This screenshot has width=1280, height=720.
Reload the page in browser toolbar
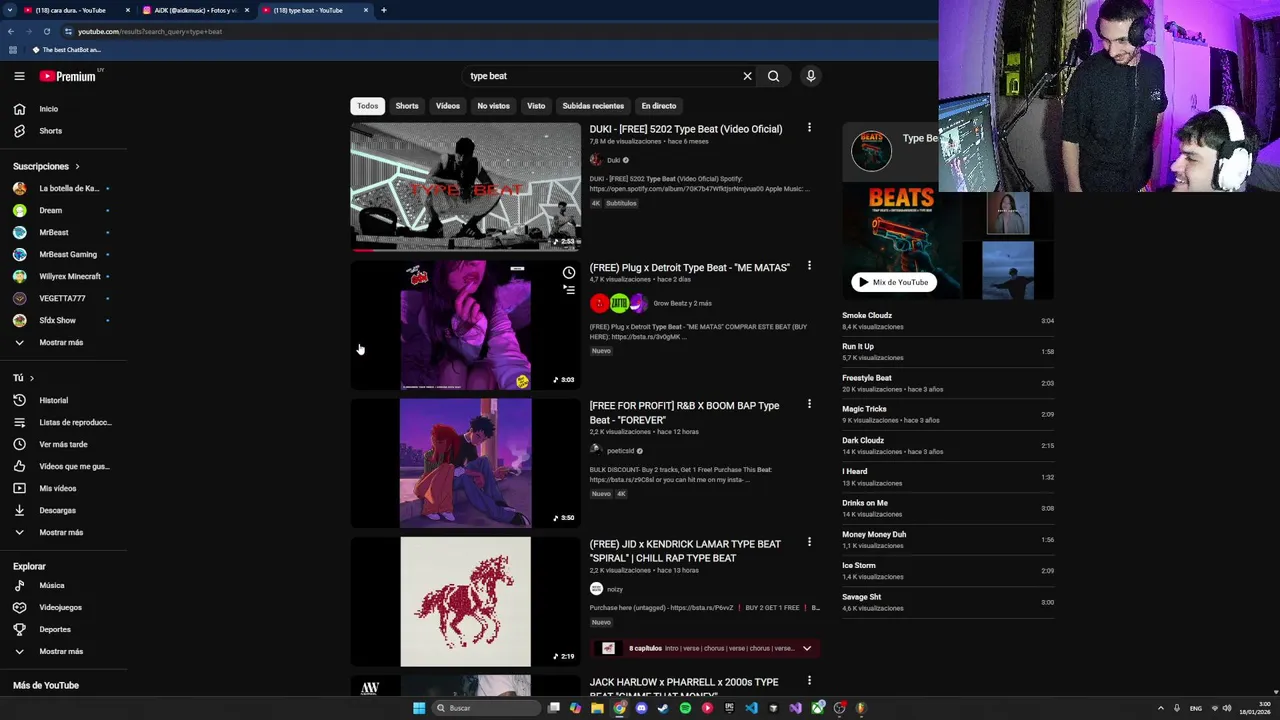coord(46,31)
